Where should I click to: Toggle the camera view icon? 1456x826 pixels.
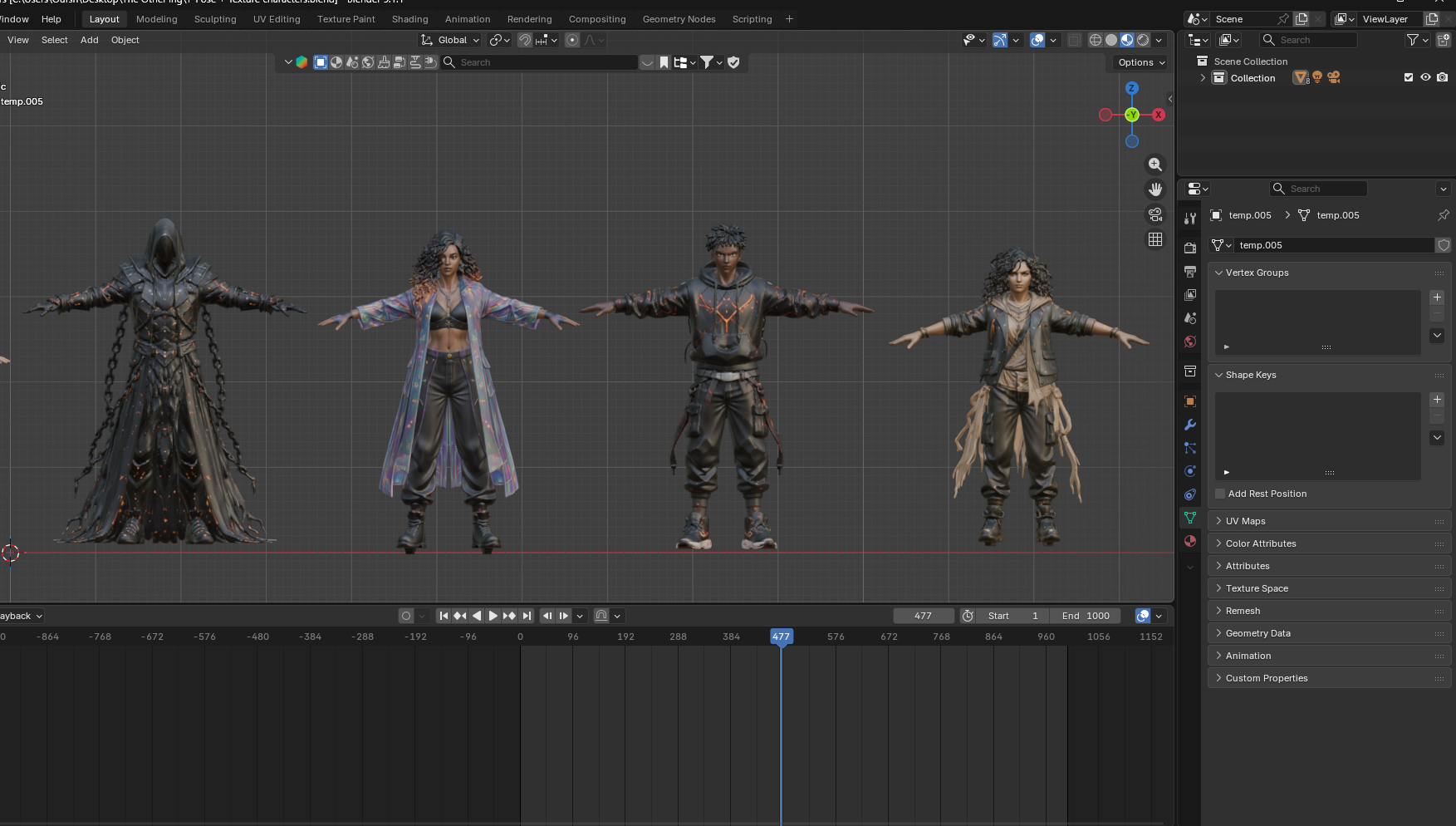pyautogui.click(x=1155, y=214)
